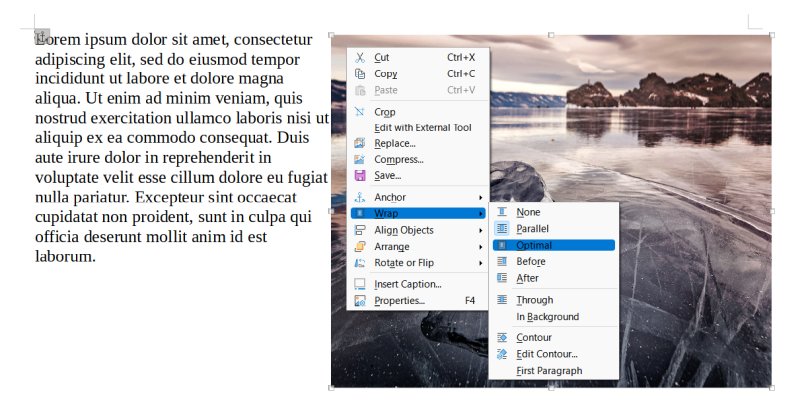Click the Replace image icon
800x410 pixels.
click(x=360, y=143)
